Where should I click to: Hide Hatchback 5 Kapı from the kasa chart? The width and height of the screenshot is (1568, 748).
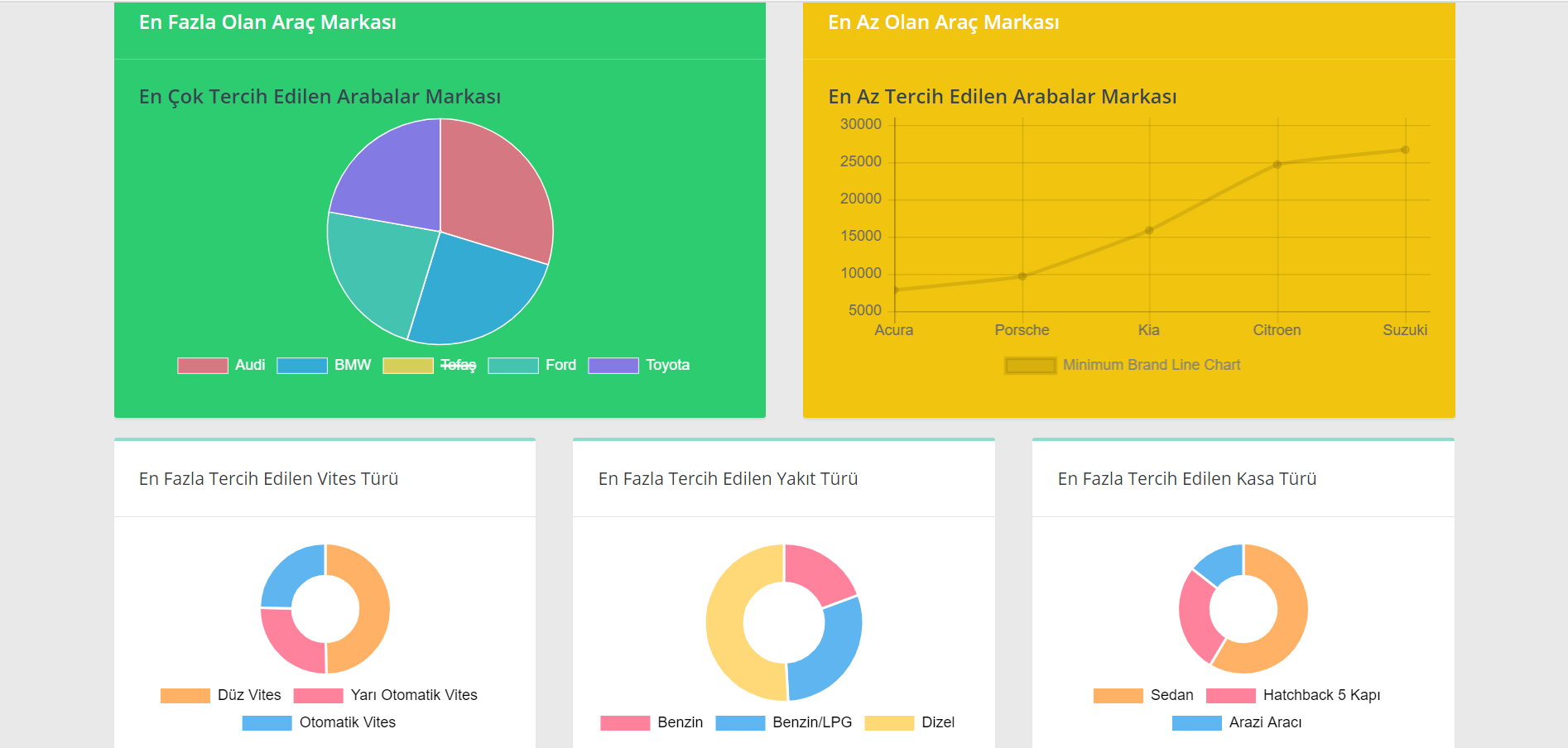[x=1230, y=695]
